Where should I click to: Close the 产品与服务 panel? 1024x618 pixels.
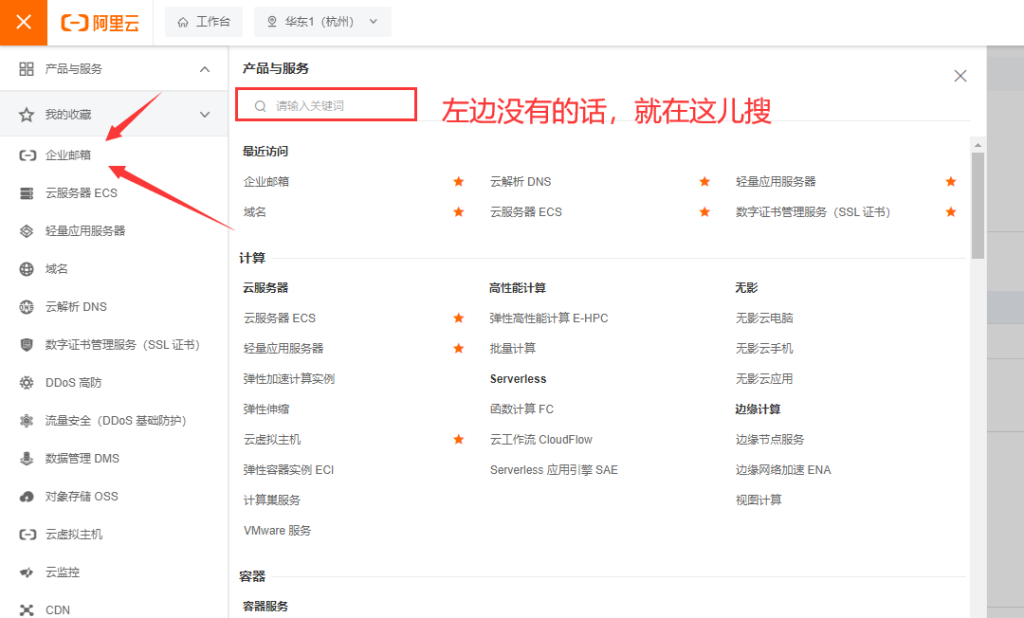pyautogui.click(x=960, y=76)
